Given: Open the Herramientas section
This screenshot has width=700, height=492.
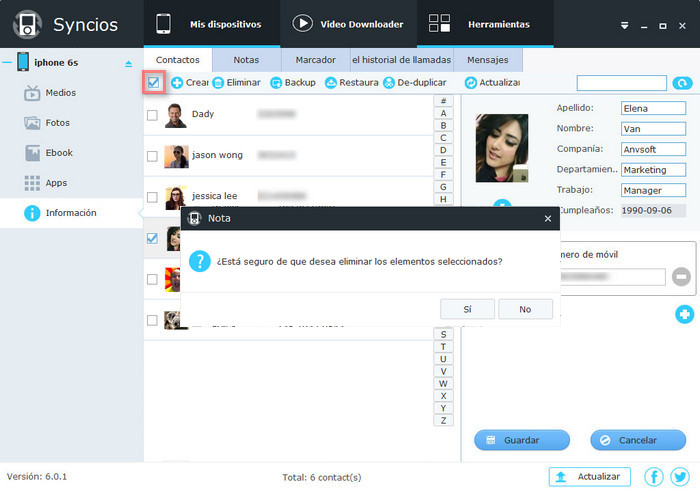Looking at the screenshot, I should point(485,24).
